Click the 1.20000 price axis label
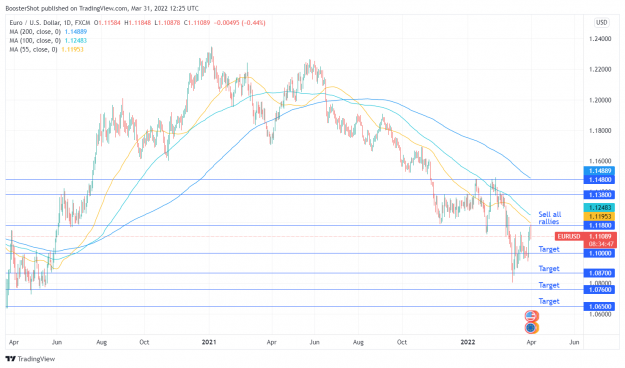Screen dimensions: 625x368 [600, 100]
